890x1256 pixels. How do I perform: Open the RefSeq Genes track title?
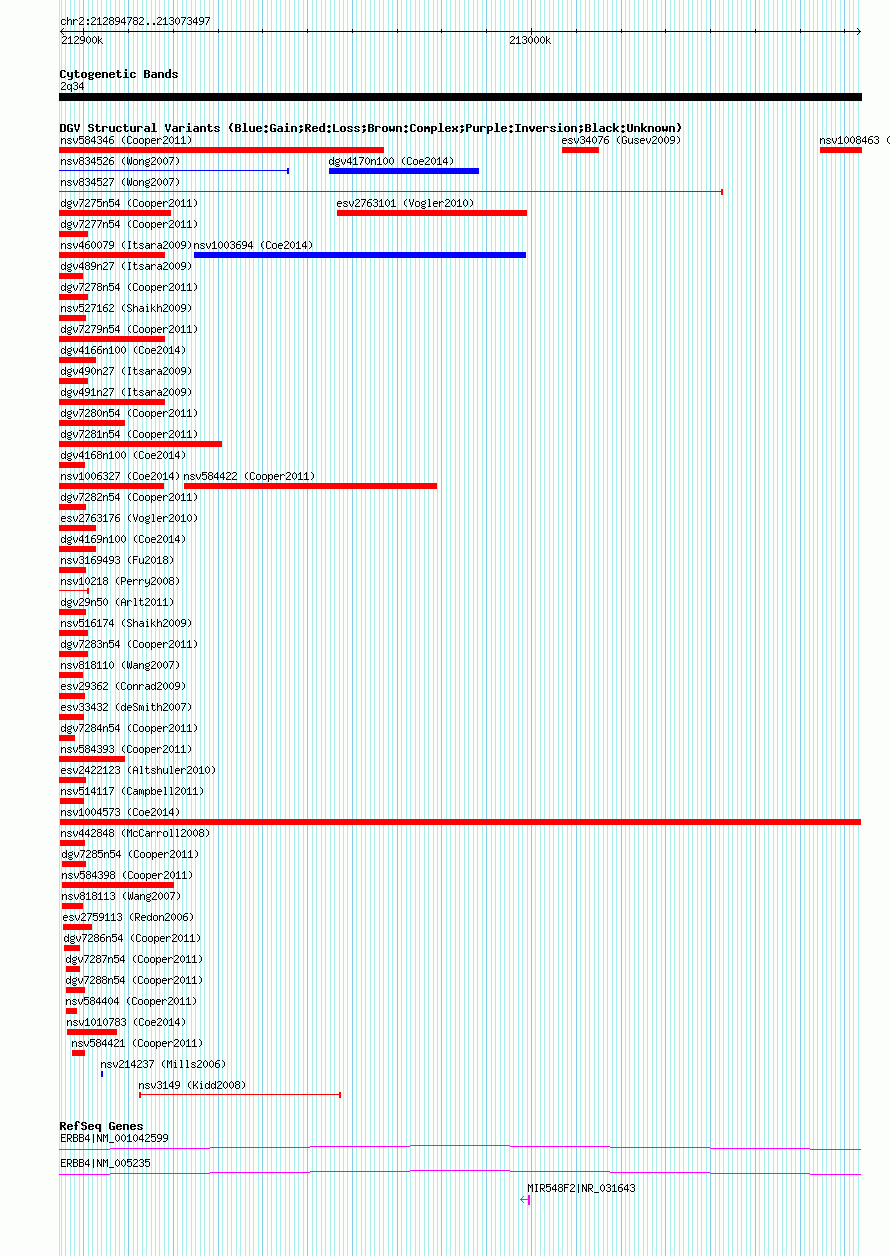point(101,1126)
